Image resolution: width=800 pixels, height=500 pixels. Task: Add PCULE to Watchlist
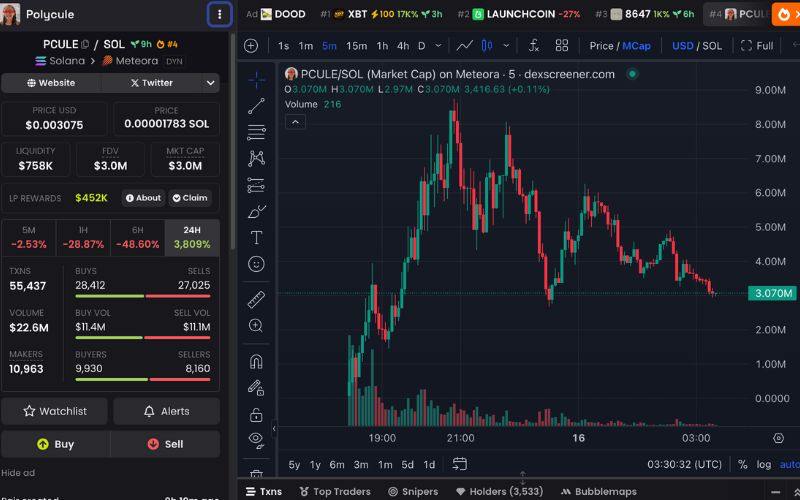[x=55, y=411]
